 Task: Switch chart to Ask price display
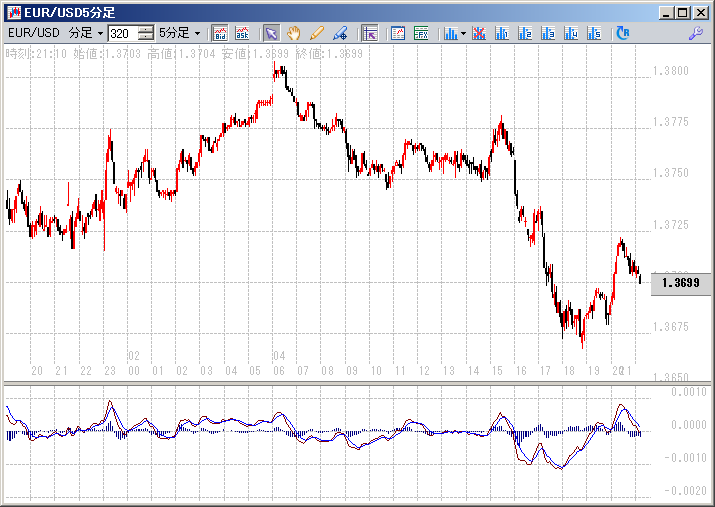tap(242, 33)
